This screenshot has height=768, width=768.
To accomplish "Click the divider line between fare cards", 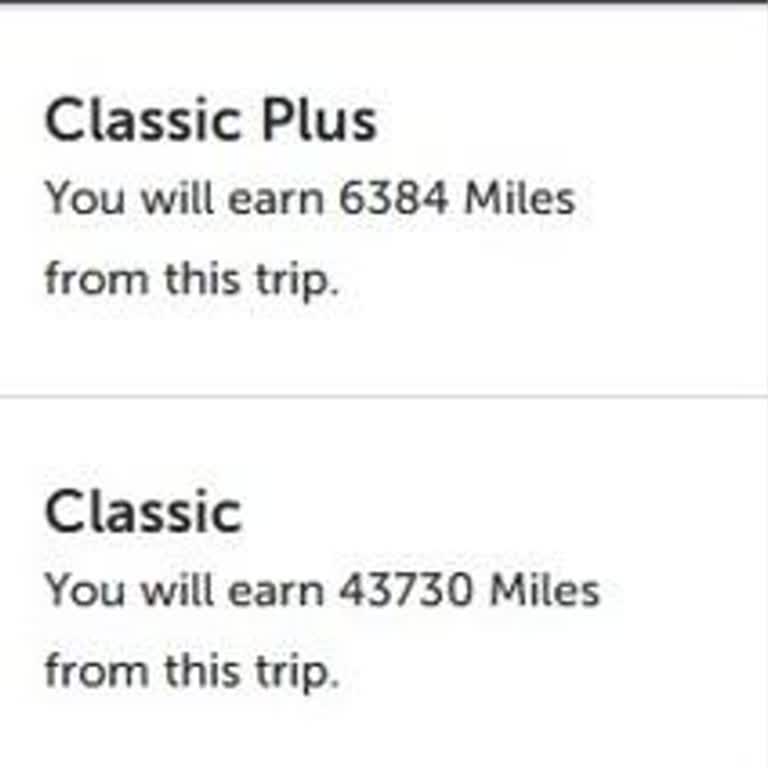I will click(384, 396).
